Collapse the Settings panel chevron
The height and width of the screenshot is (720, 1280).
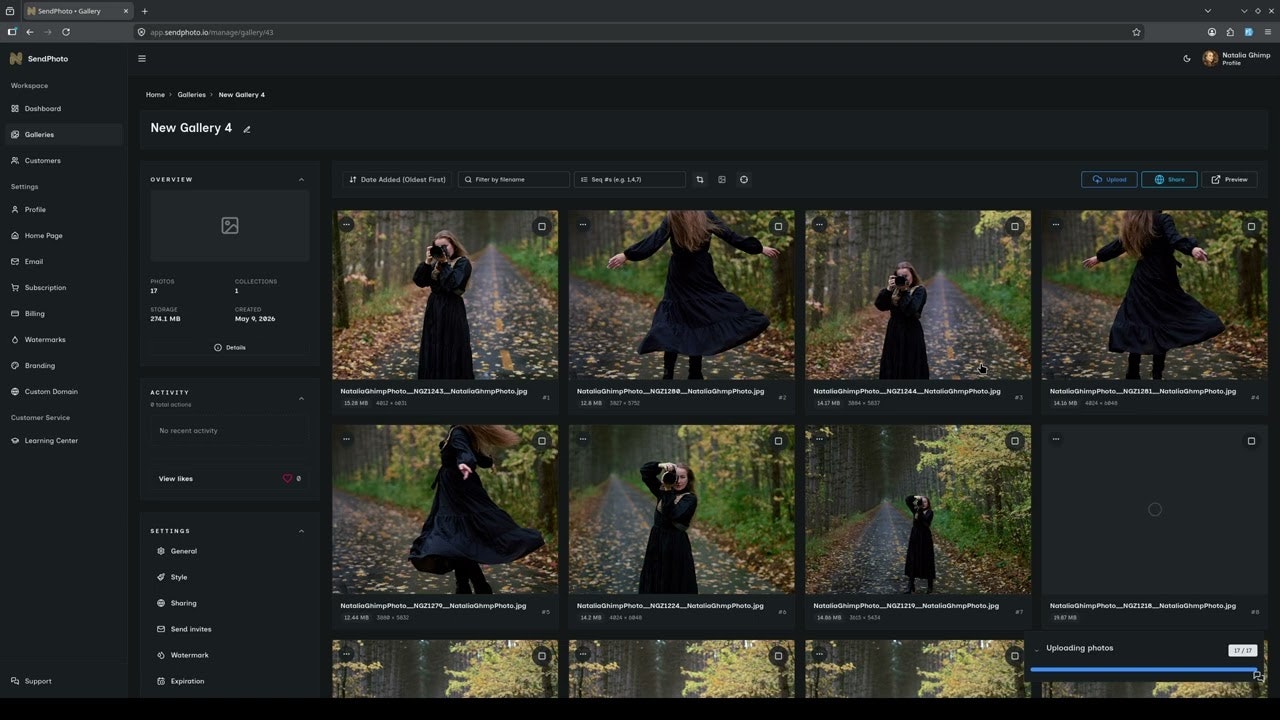pyautogui.click(x=301, y=531)
